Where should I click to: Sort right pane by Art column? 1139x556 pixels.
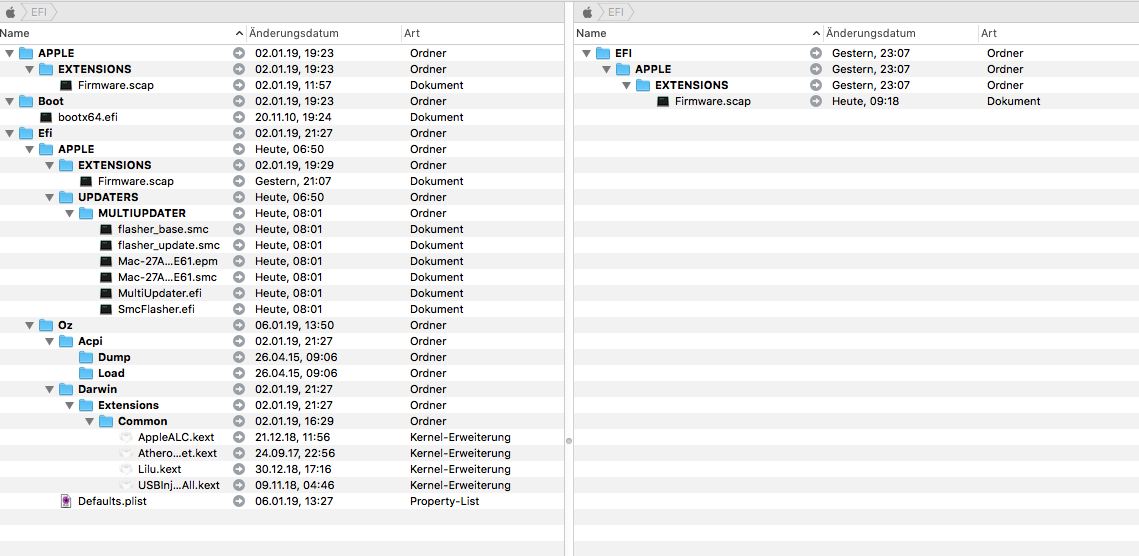pyautogui.click(x=1058, y=33)
